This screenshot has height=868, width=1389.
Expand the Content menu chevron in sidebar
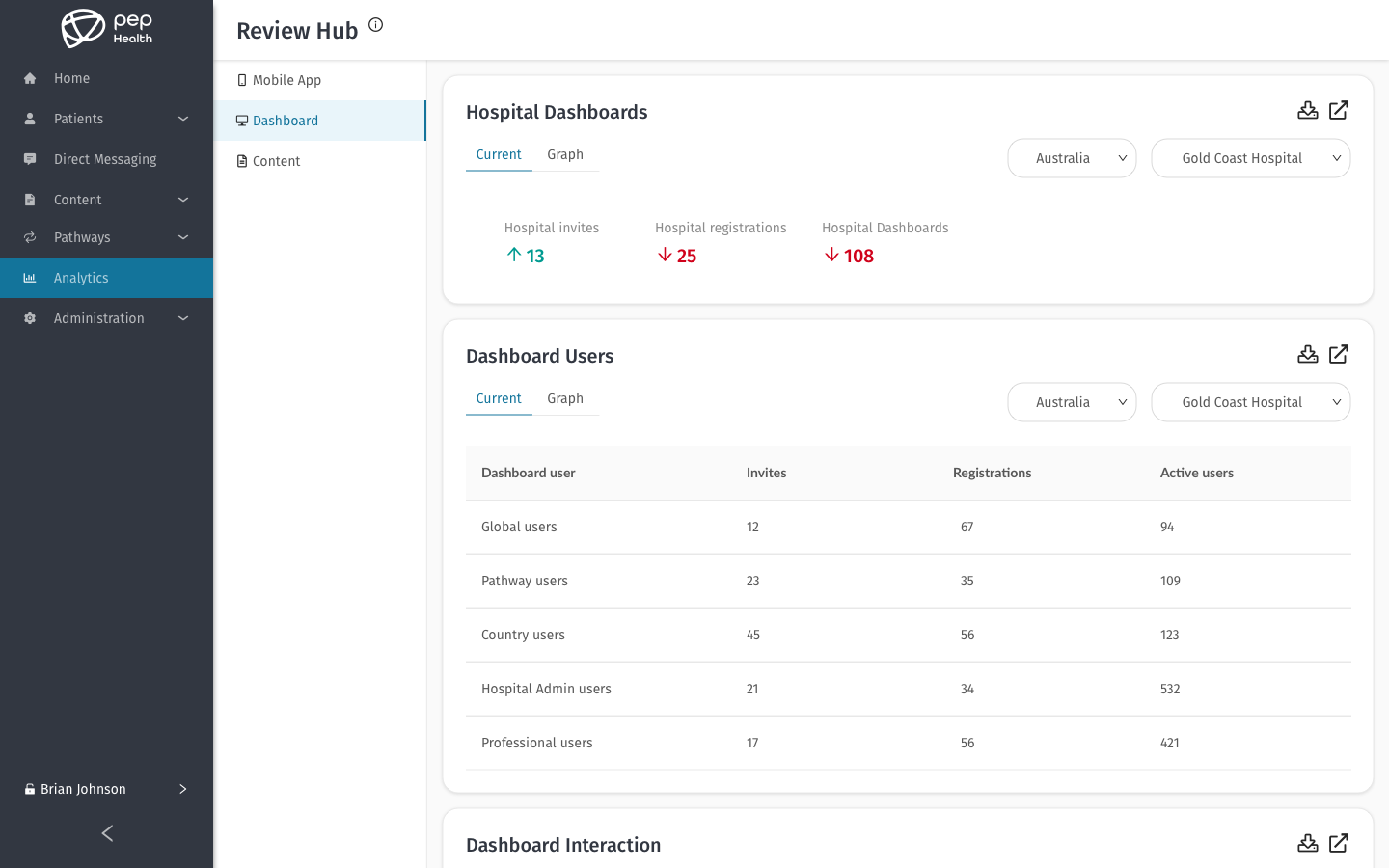(x=183, y=200)
